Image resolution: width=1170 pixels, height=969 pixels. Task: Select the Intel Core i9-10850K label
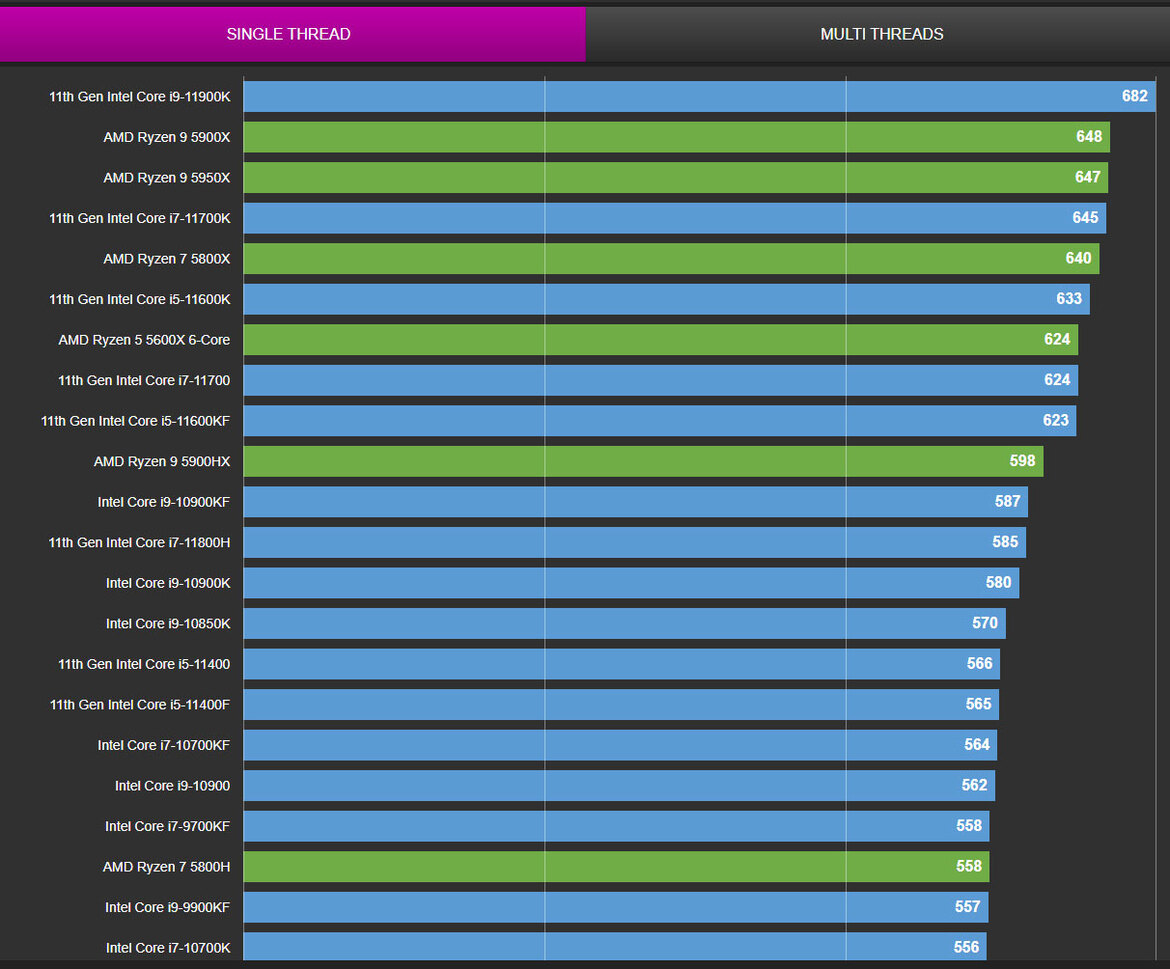pos(168,624)
